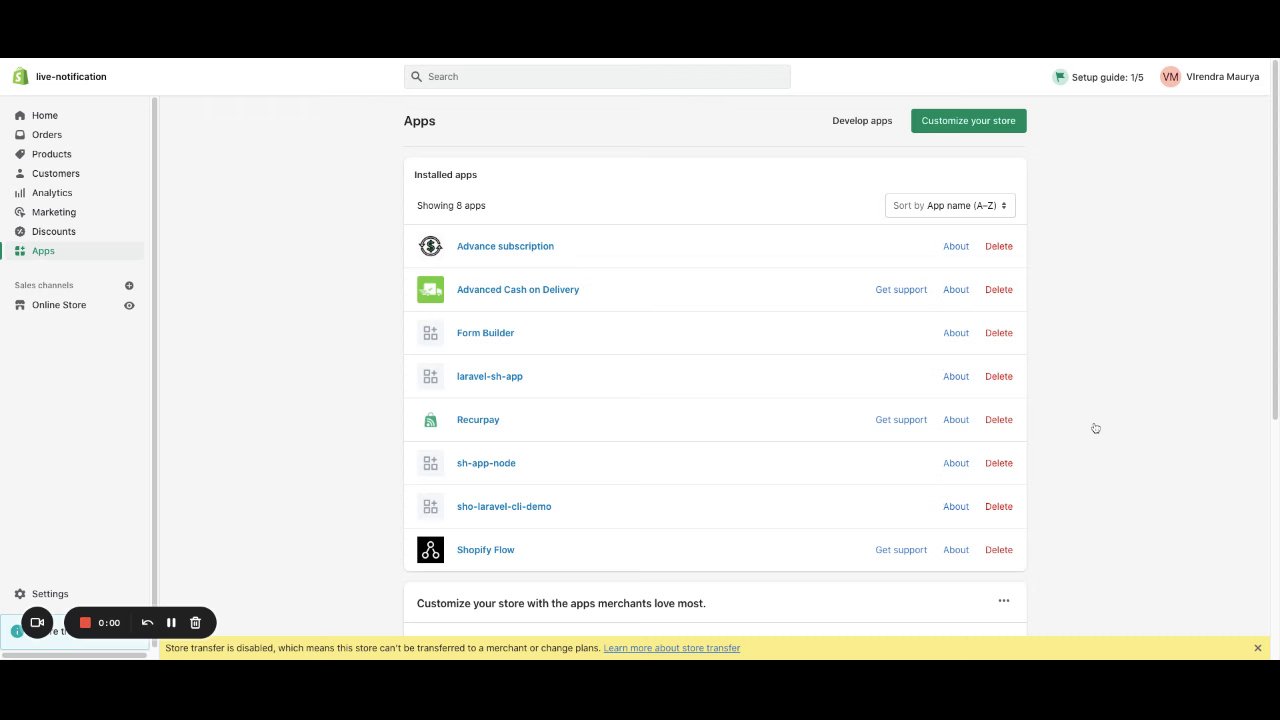Click the Advanced Cash on Delivery icon
The width and height of the screenshot is (1280, 720).
430,290
